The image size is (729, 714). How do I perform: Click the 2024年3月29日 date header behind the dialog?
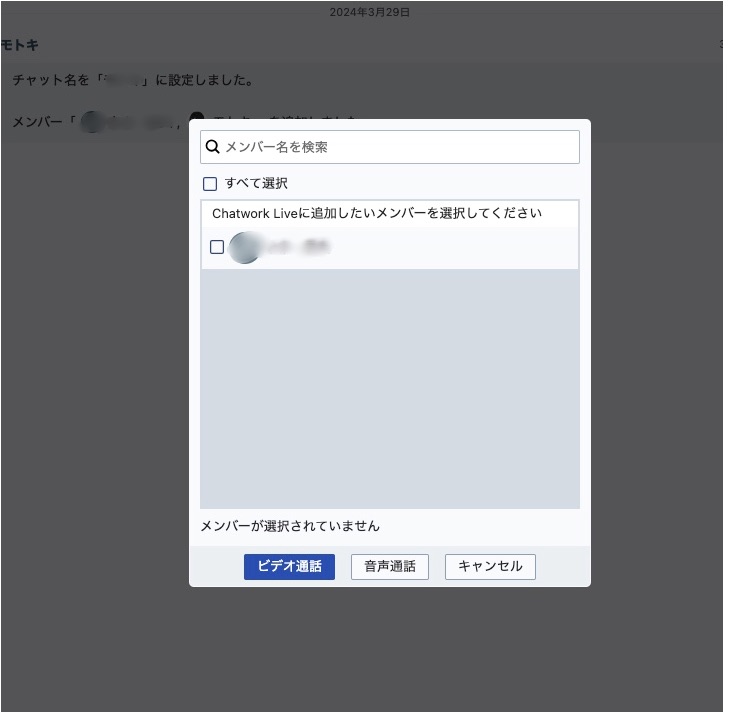coord(372,13)
